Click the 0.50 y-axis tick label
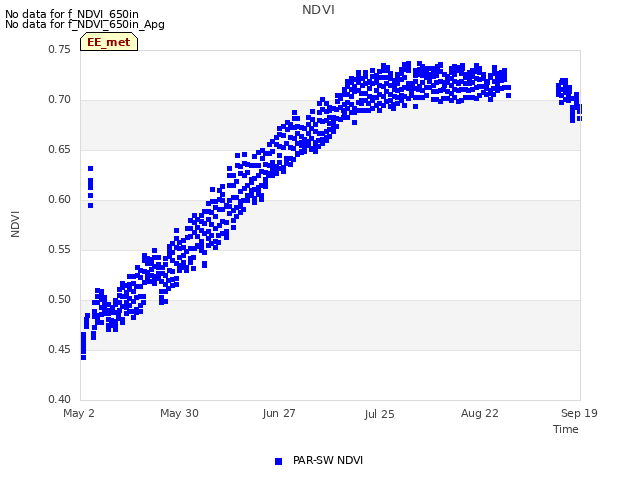 59,300
